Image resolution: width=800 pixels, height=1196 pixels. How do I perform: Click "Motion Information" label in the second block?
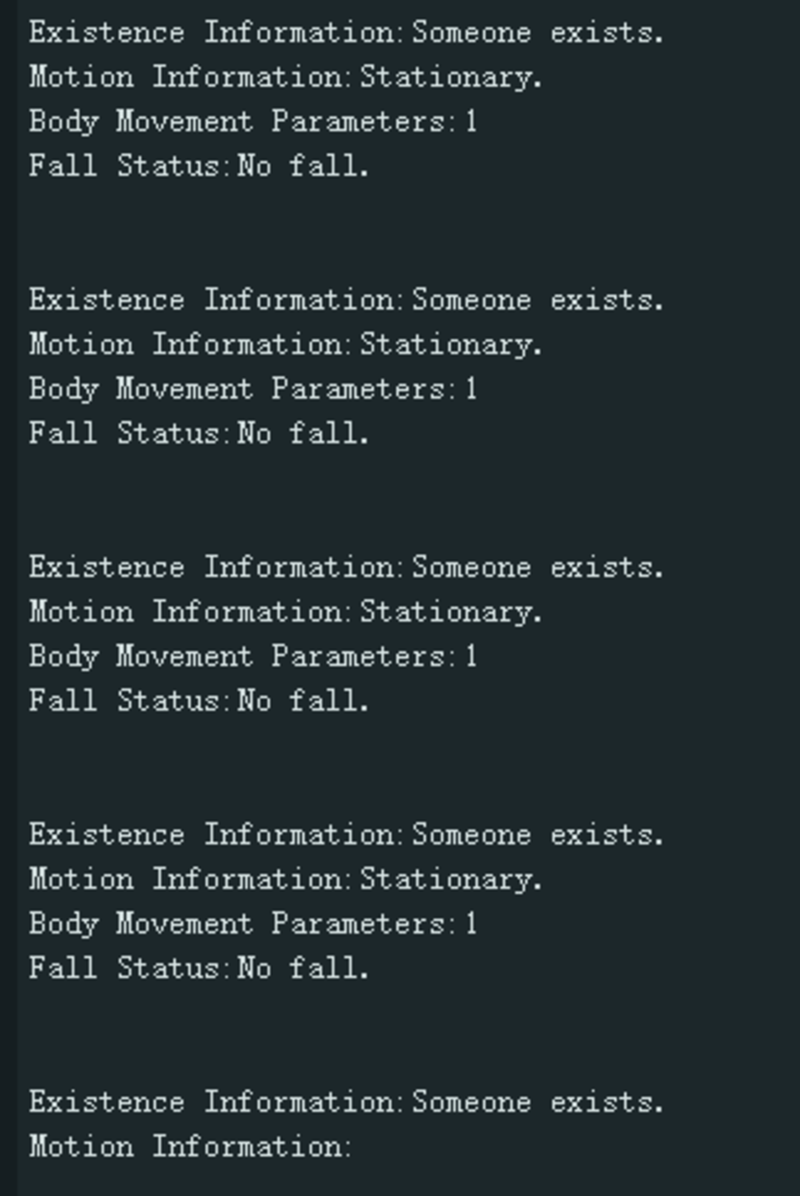[x=189, y=345]
